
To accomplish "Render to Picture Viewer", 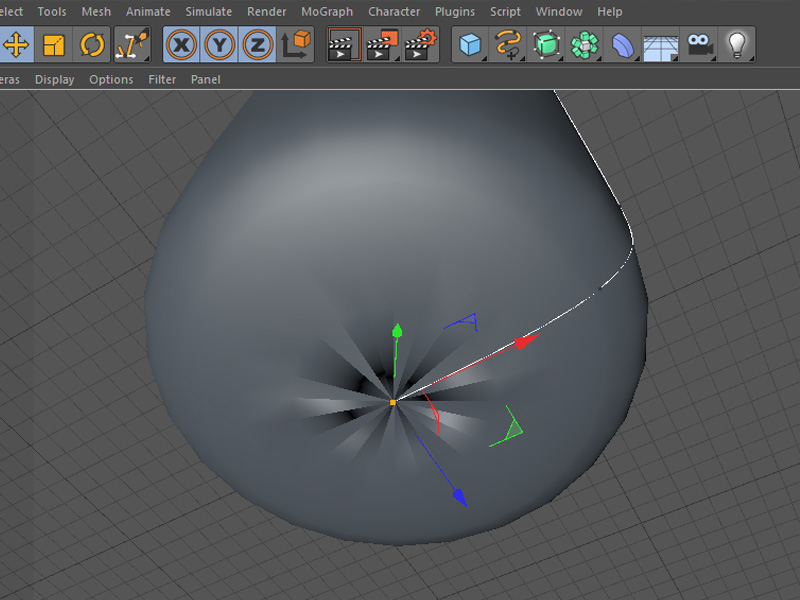I will [382, 45].
